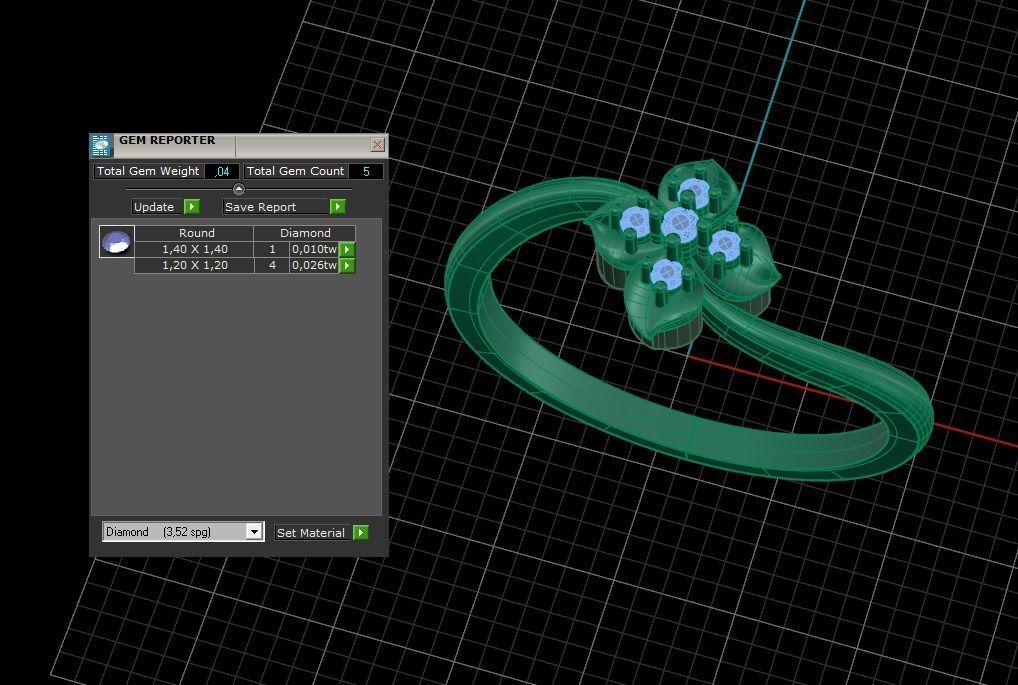Click the 'Total Gem Count' label
Viewport: 1018px width, 685px height.
pyautogui.click(x=295, y=171)
